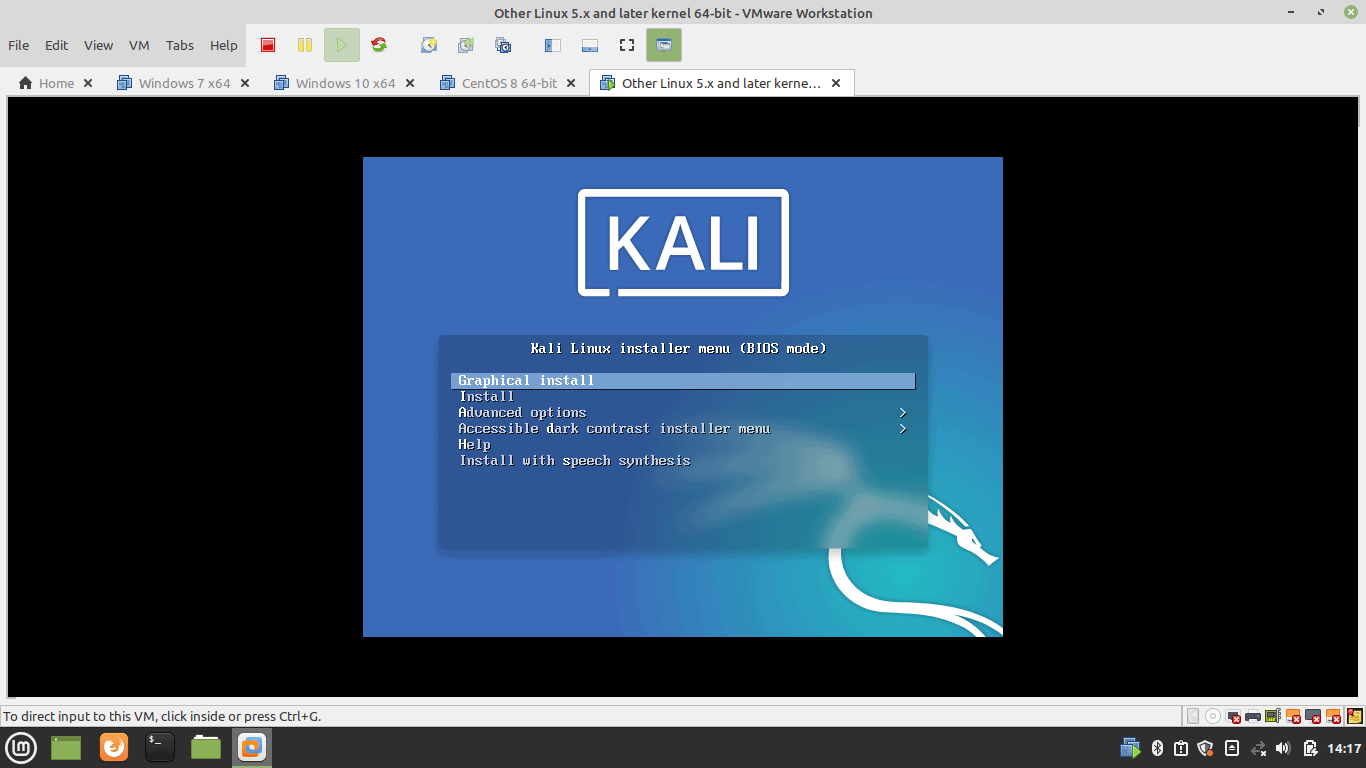Enter full screen mode

point(627,45)
